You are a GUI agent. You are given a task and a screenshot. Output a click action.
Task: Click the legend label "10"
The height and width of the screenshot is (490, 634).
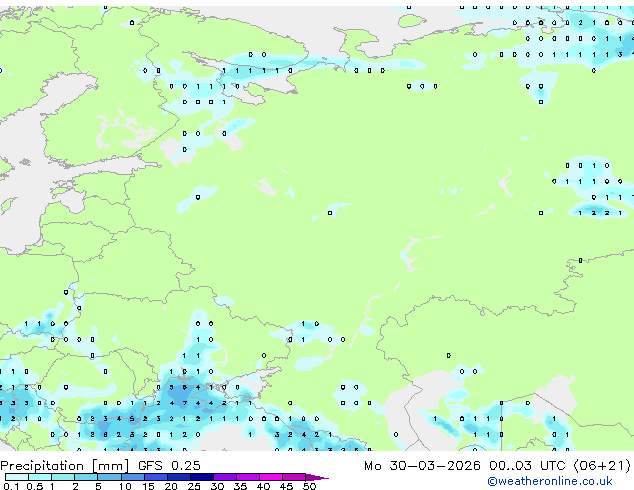coord(125,486)
